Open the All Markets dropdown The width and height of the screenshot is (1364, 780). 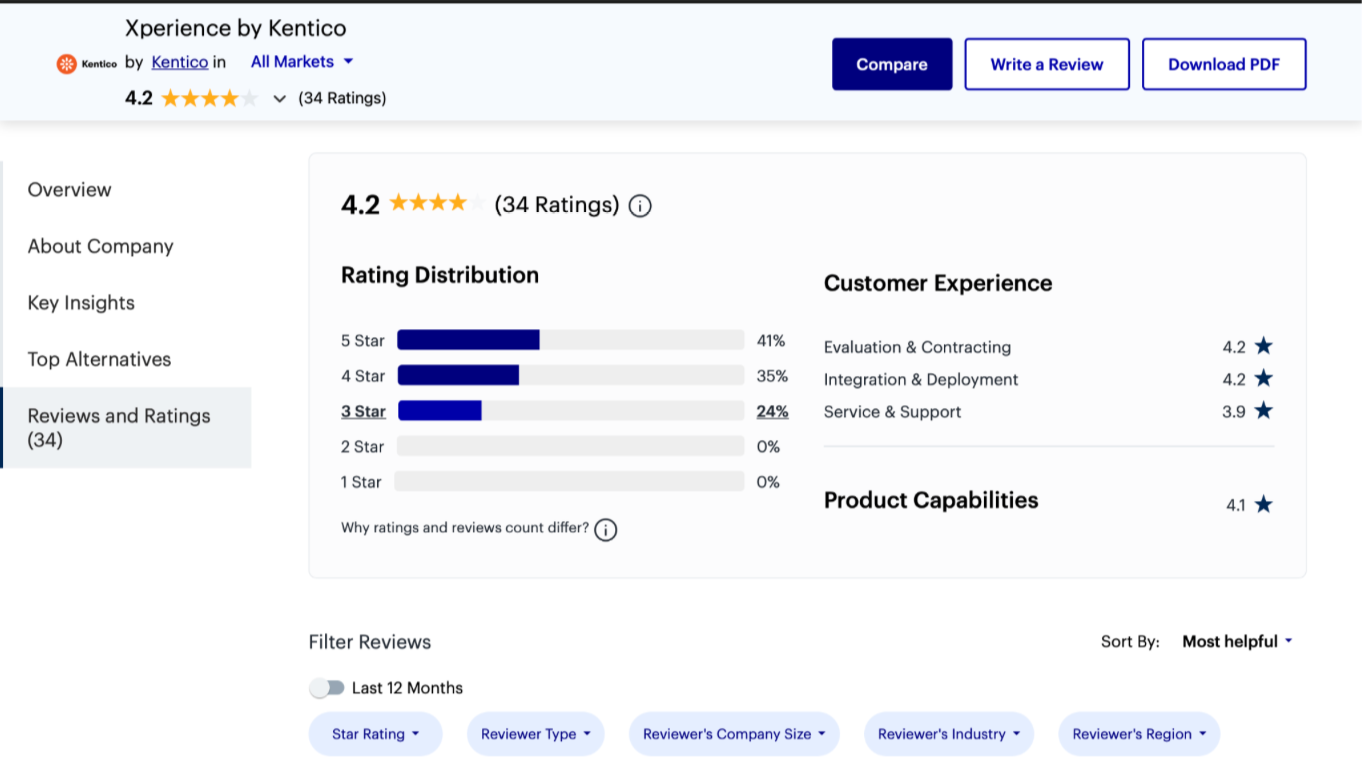point(302,62)
